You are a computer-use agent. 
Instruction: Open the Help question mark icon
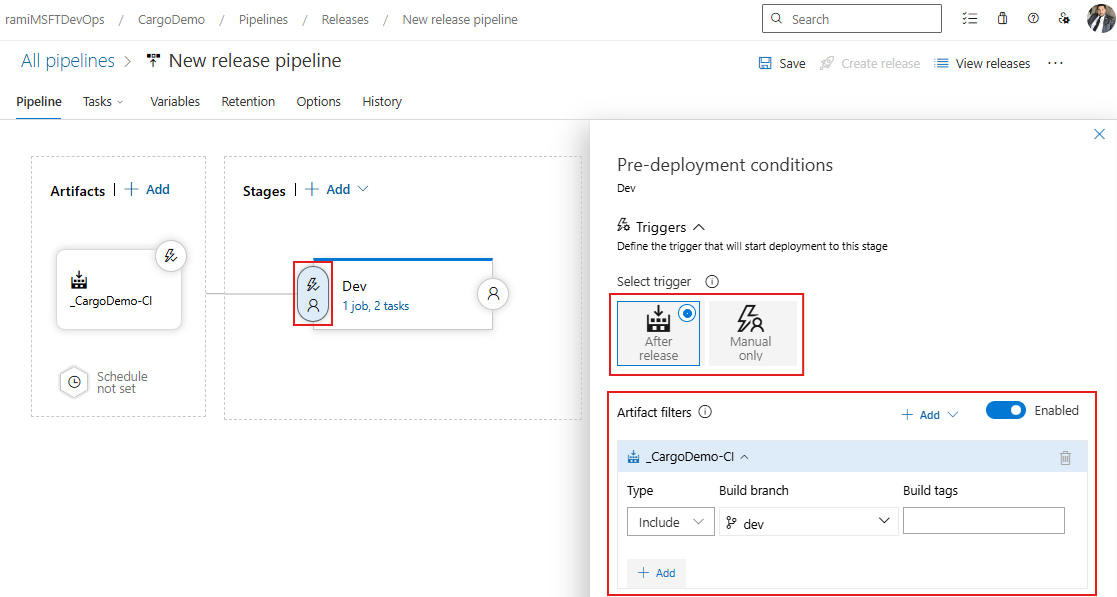[1033, 18]
